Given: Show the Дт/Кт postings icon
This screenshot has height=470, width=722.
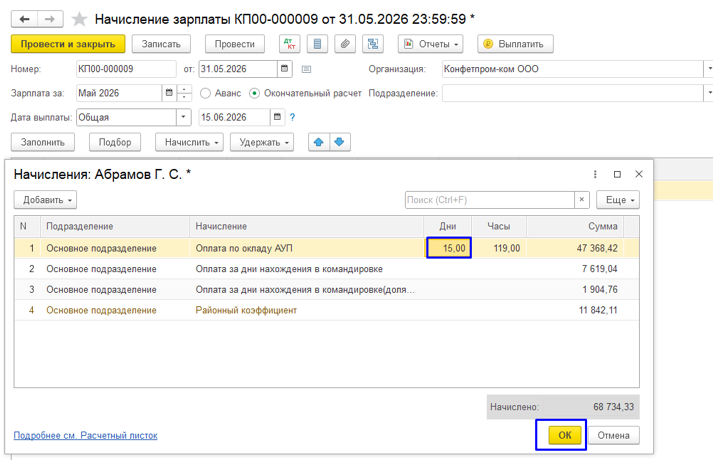Looking at the screenshot, I should pyautogui.click(x=290, y=44).
